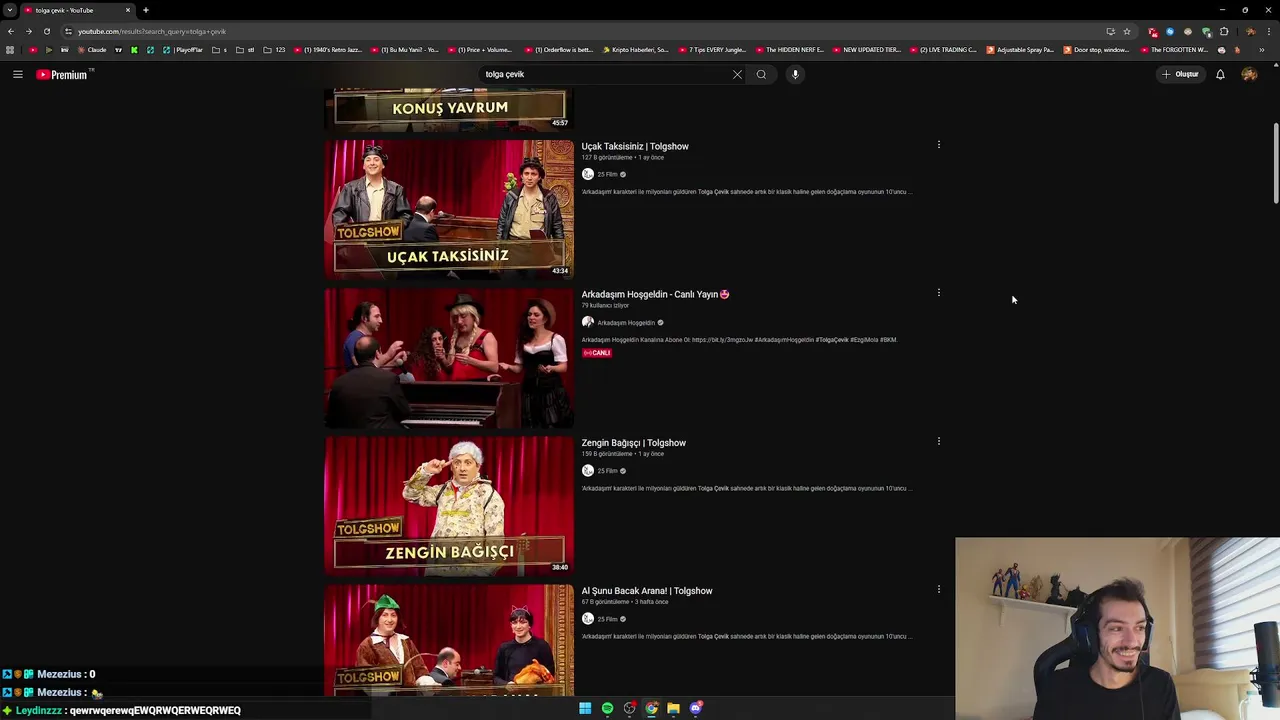Viewport: 1280px width, 720px height.
Task: Open the Oluştur create button
Action: (x=1180, y=74)
